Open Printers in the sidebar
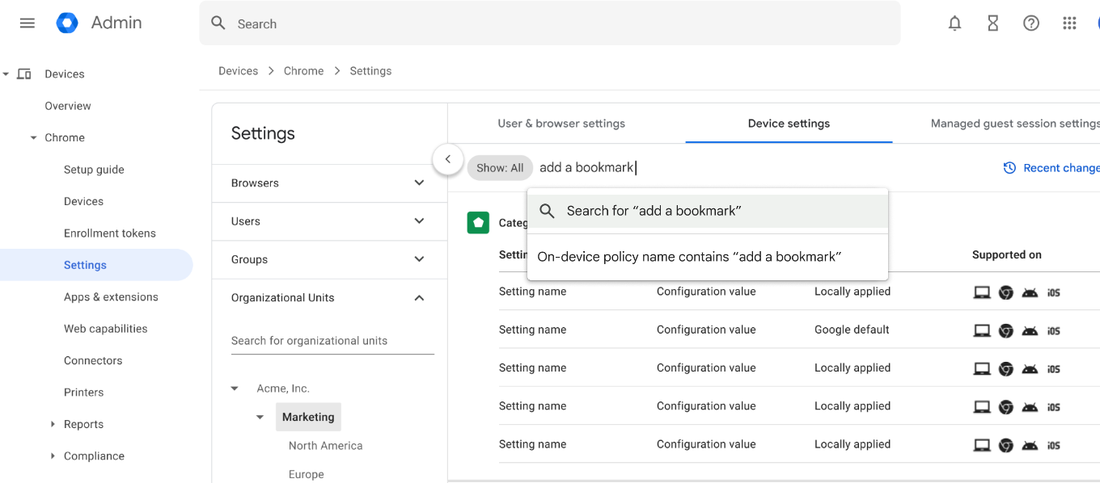The image size is (1100, 483). [x=83, y=392]
